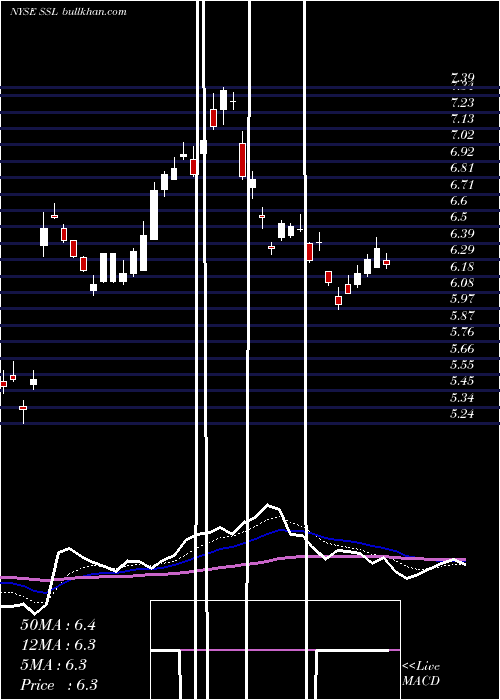500x700 pixels.
Task: Click the 7.39 price axis label
Action: coord(462,79)
